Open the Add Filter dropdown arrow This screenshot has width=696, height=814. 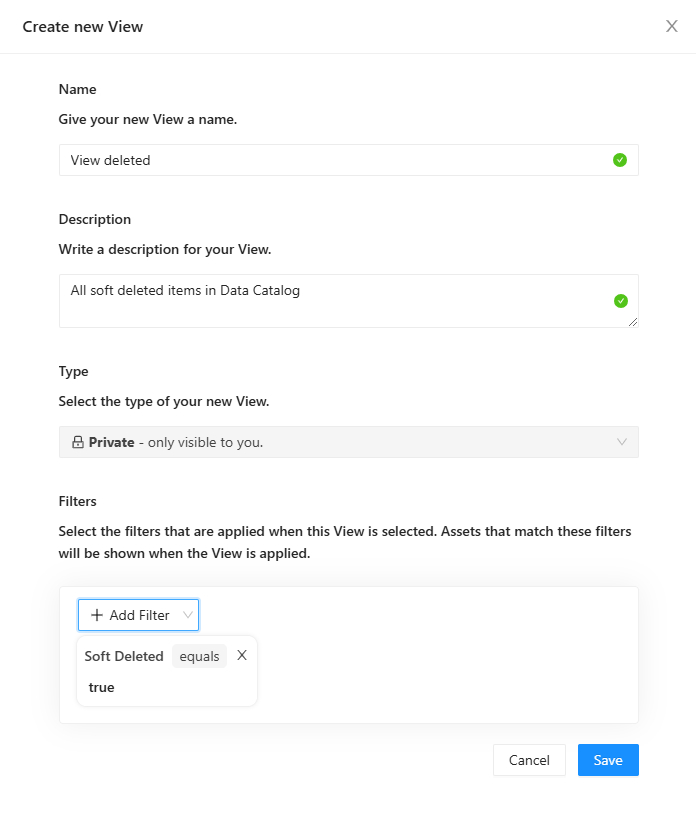point(187,615)
